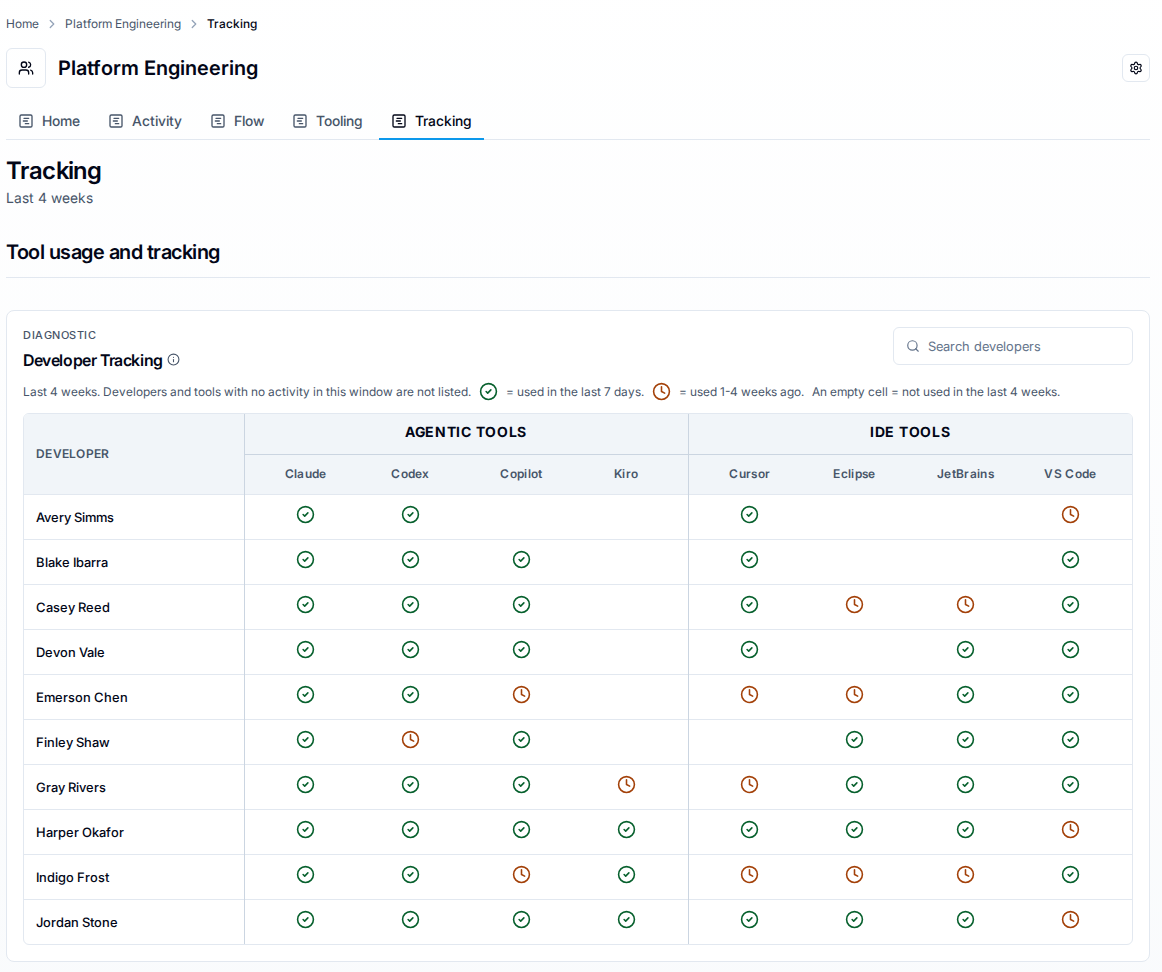Image resolution: width=1162 pixels, height=972 pixels.
Task: Select developer Devon Vale
Action: [x=70, y=653]
